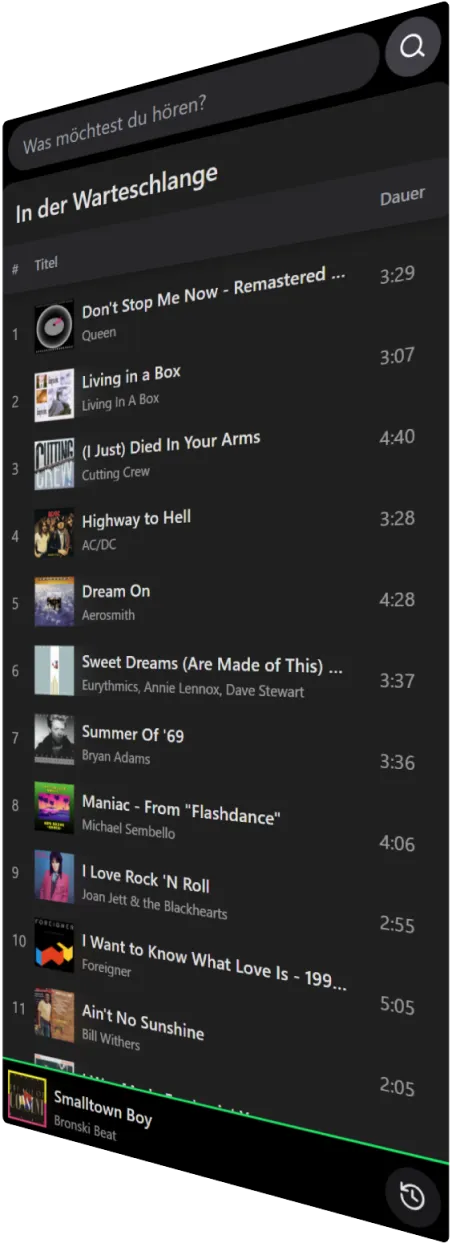Screen dimensions: 452x1243
Task: Open the history clock icon
Action: pyautogui.click(x=412, y=1196)
